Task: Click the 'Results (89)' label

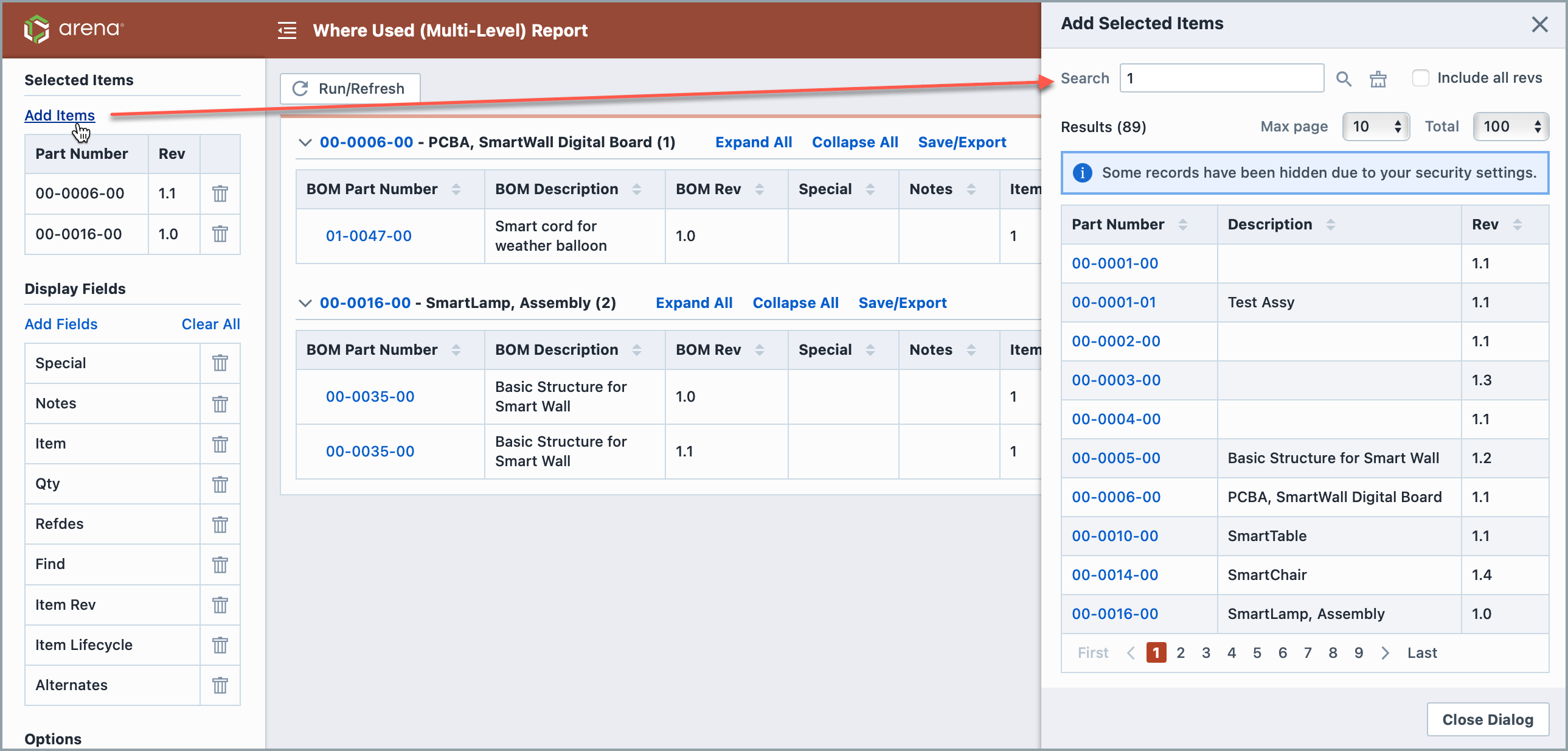Action: point(1103,127)
